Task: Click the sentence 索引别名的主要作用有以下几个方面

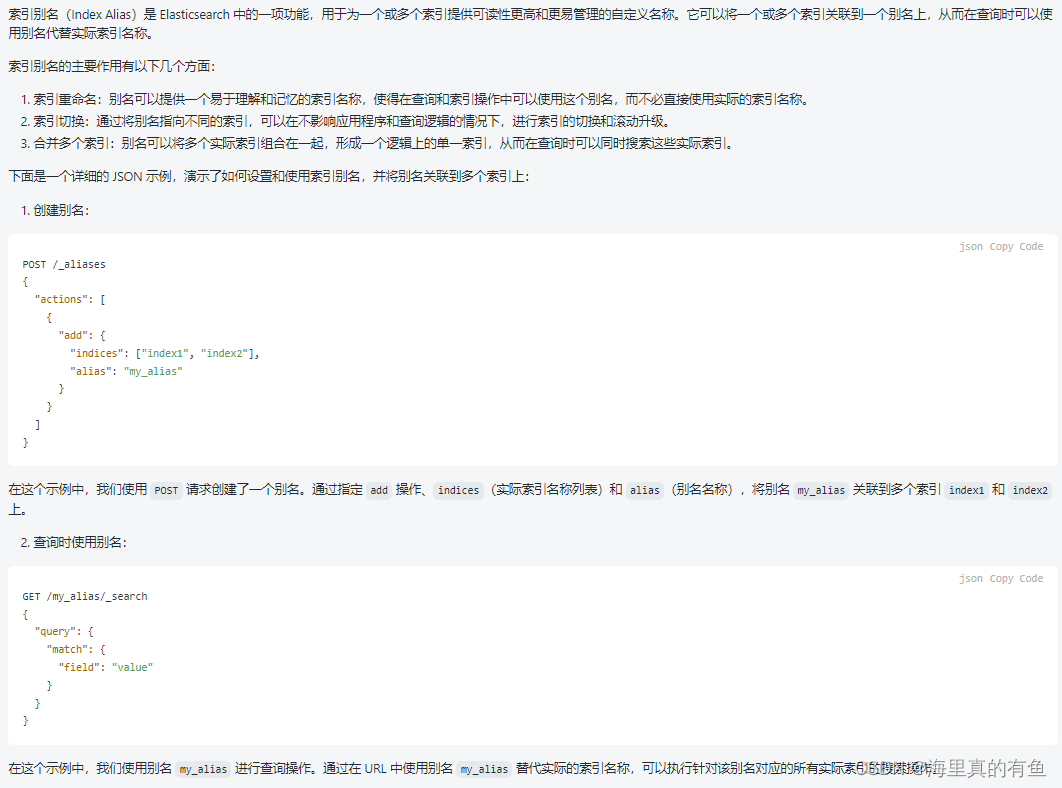Action: pyautogui.click(x=112, y=66)
